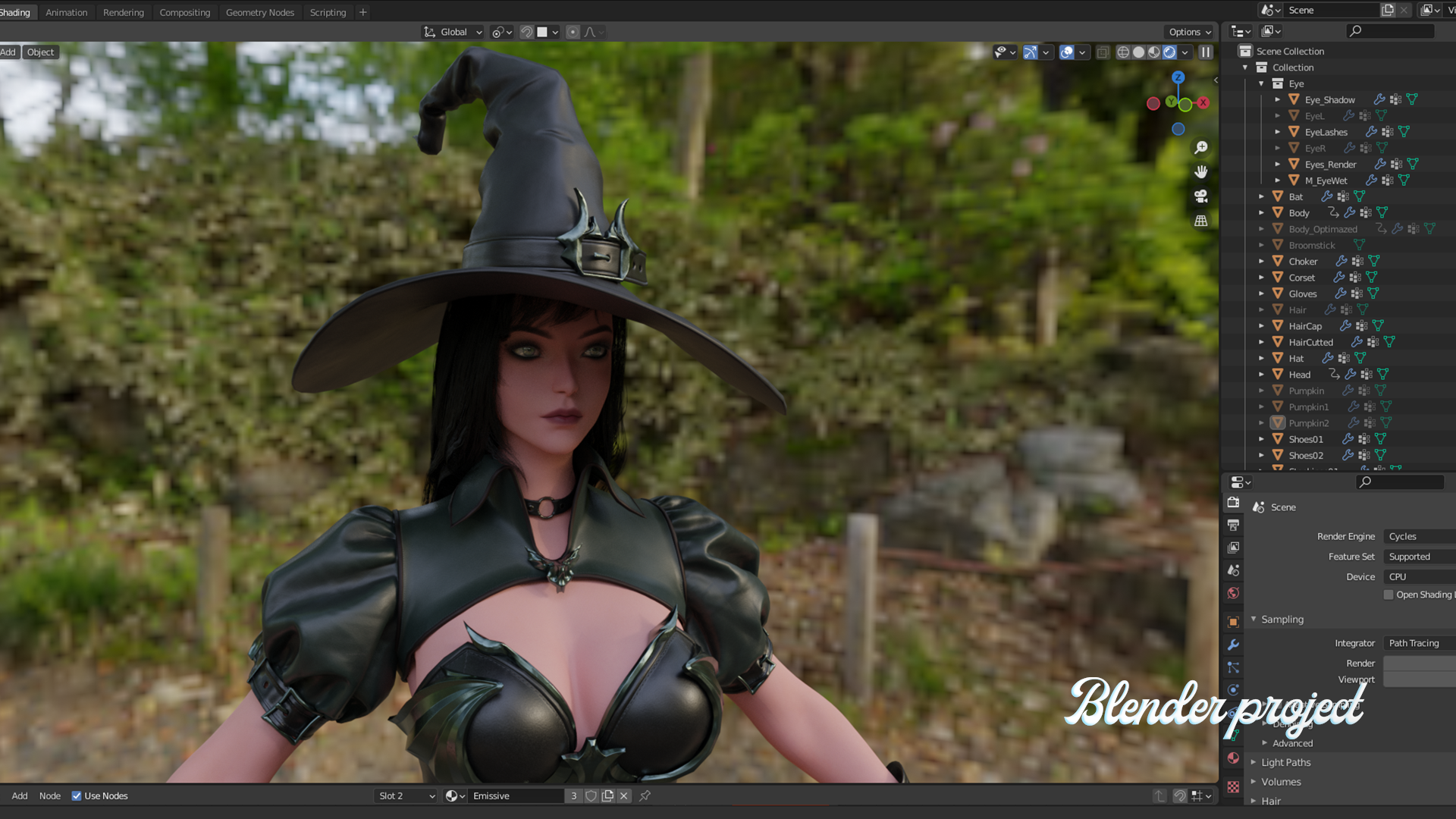Switch perspective/orthographic grid icon

pyautogui.click(x=1201, y=221)
